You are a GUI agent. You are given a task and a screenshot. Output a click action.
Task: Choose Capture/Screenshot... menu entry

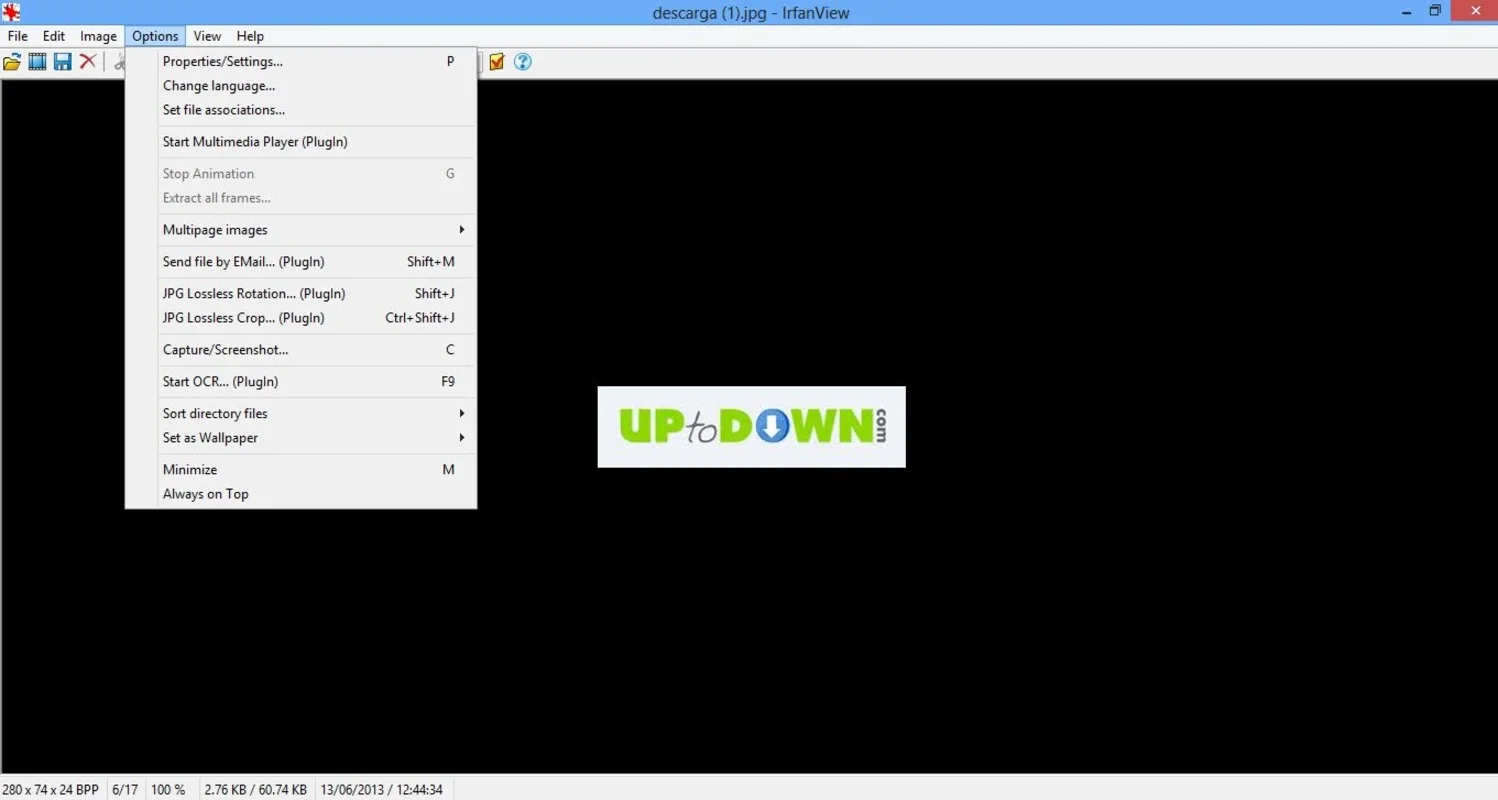[316, 350]
